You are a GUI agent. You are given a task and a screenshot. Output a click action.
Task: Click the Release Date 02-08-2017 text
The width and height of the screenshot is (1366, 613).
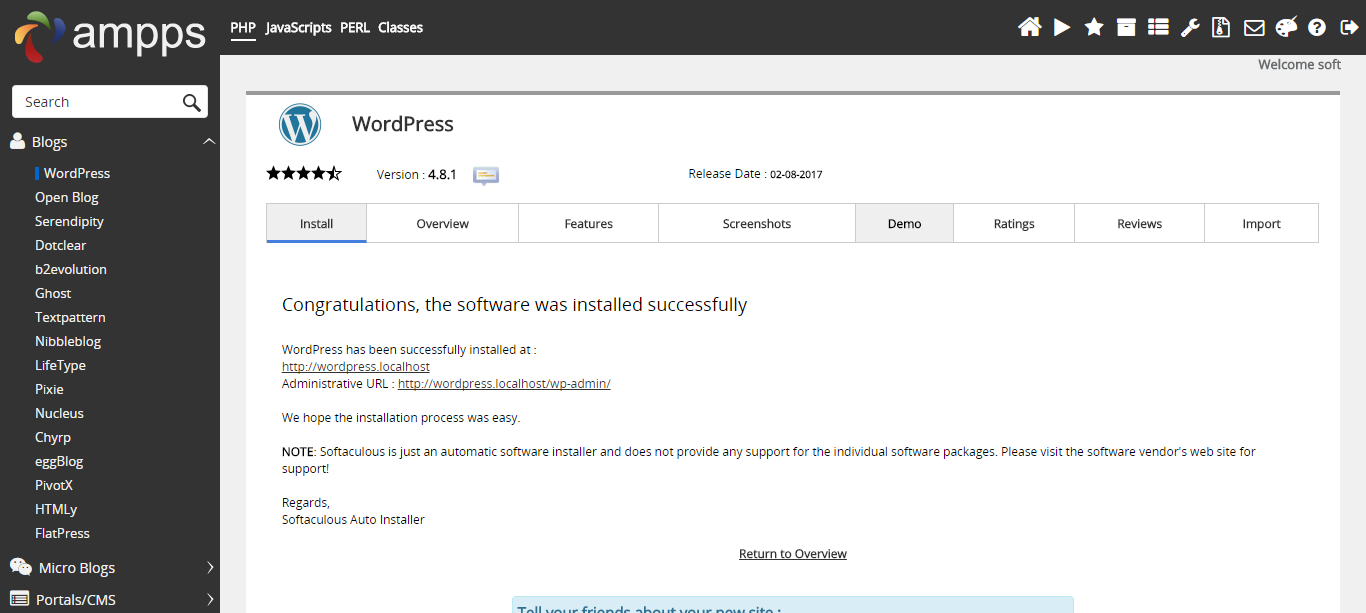coord(755,174)
